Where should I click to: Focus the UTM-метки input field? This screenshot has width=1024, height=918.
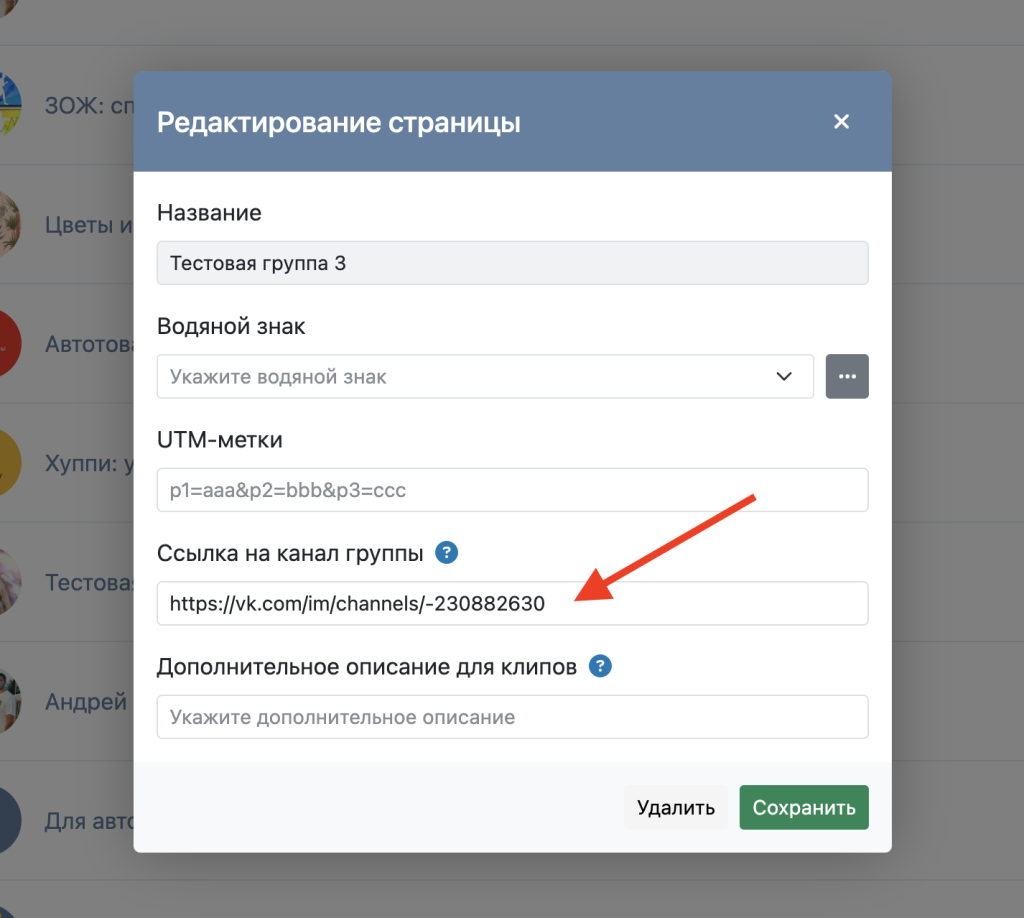point(512,490)
